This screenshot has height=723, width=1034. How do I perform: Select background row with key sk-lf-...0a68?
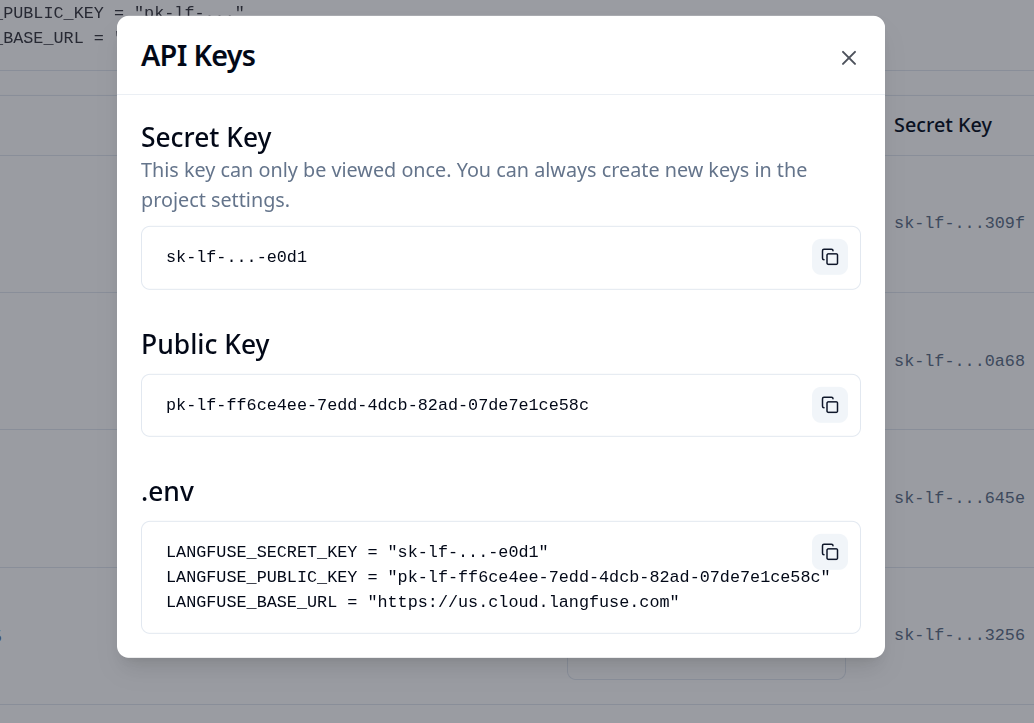[960, 361]
